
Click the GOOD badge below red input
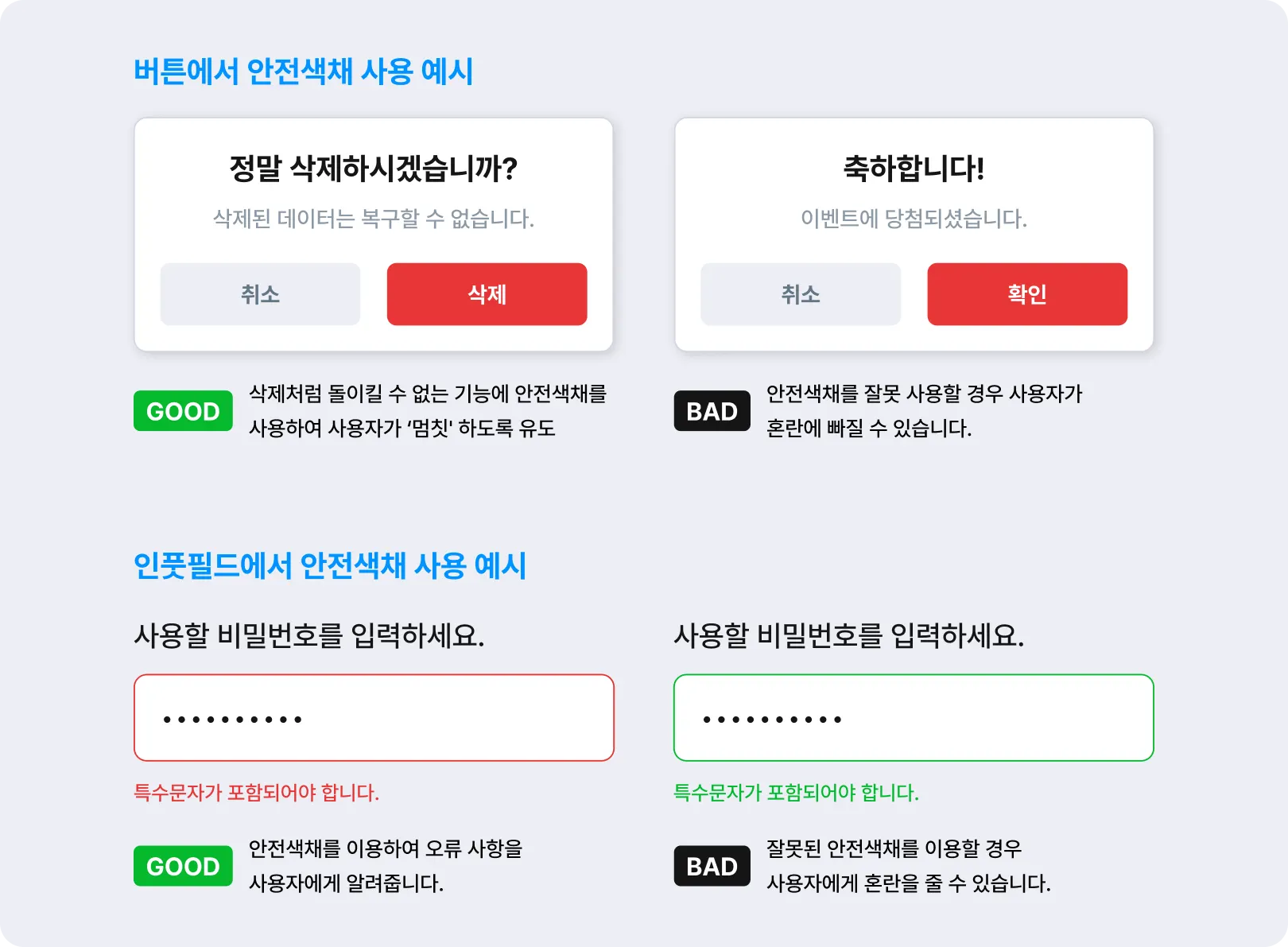pos(183,866)
